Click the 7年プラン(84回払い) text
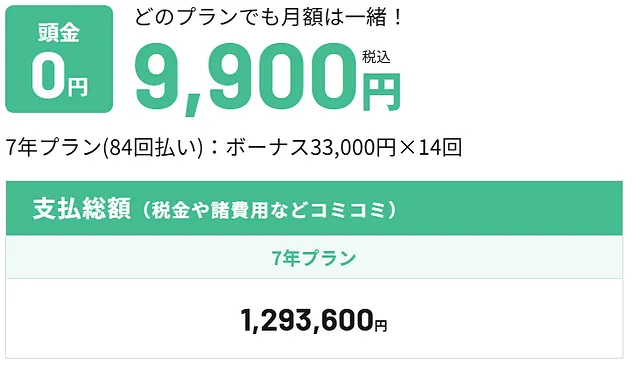This screenshot has height=370, width=640. coord(104,147)
